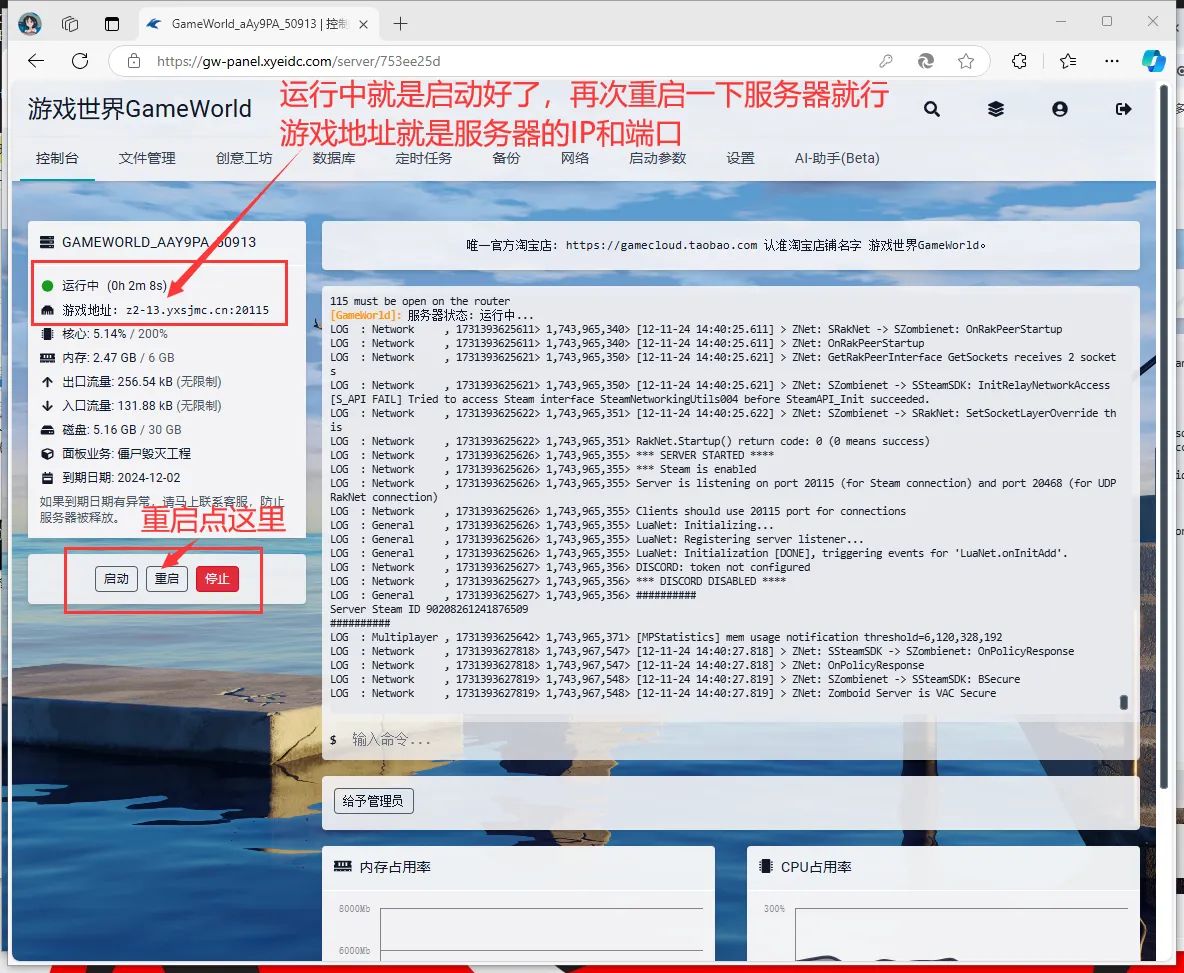Click the logout icon in panel header

tap(1124, 109)
